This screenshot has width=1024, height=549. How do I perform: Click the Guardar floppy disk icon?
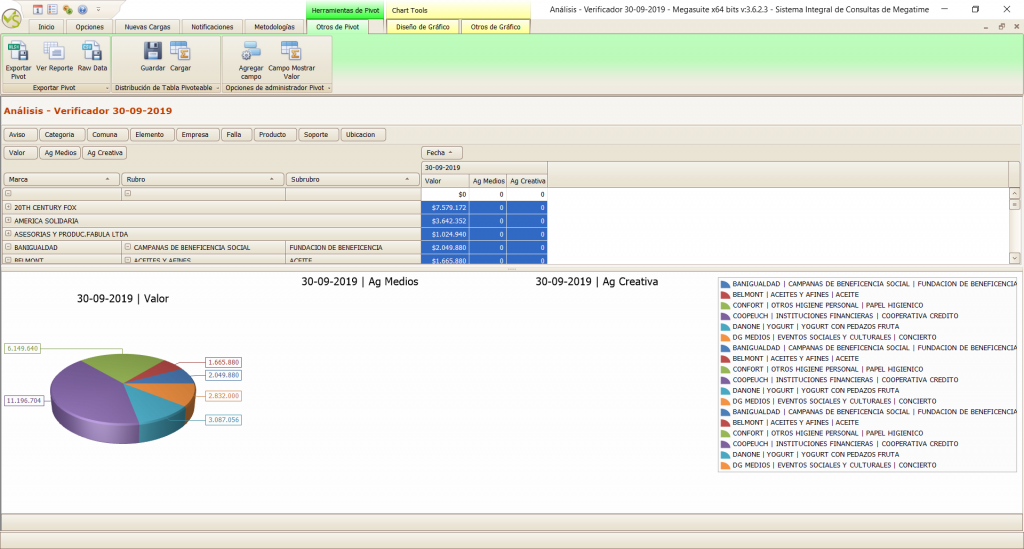click(153, 51)
